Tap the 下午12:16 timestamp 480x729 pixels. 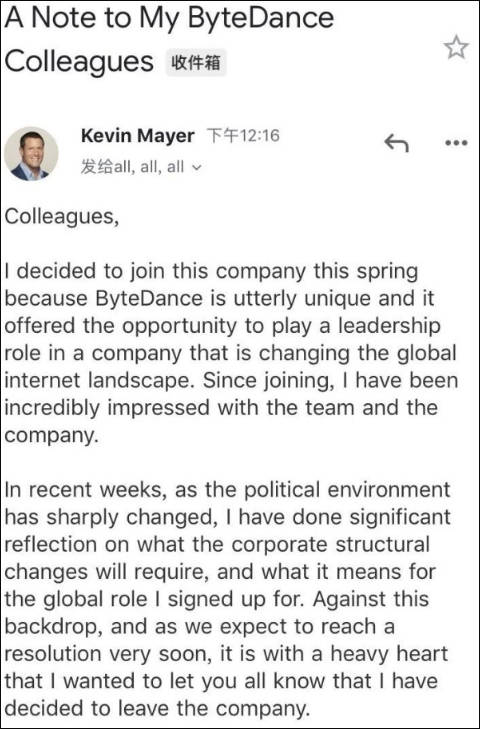[x=242, y=136]
